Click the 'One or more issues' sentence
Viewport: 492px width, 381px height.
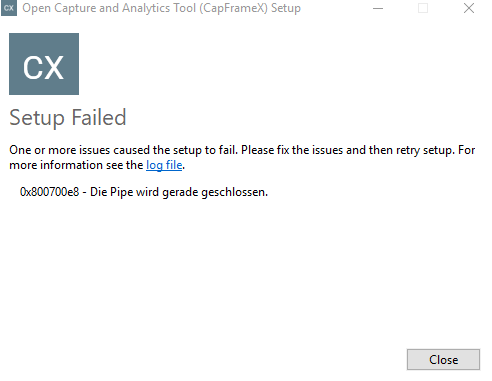(124, 150)
